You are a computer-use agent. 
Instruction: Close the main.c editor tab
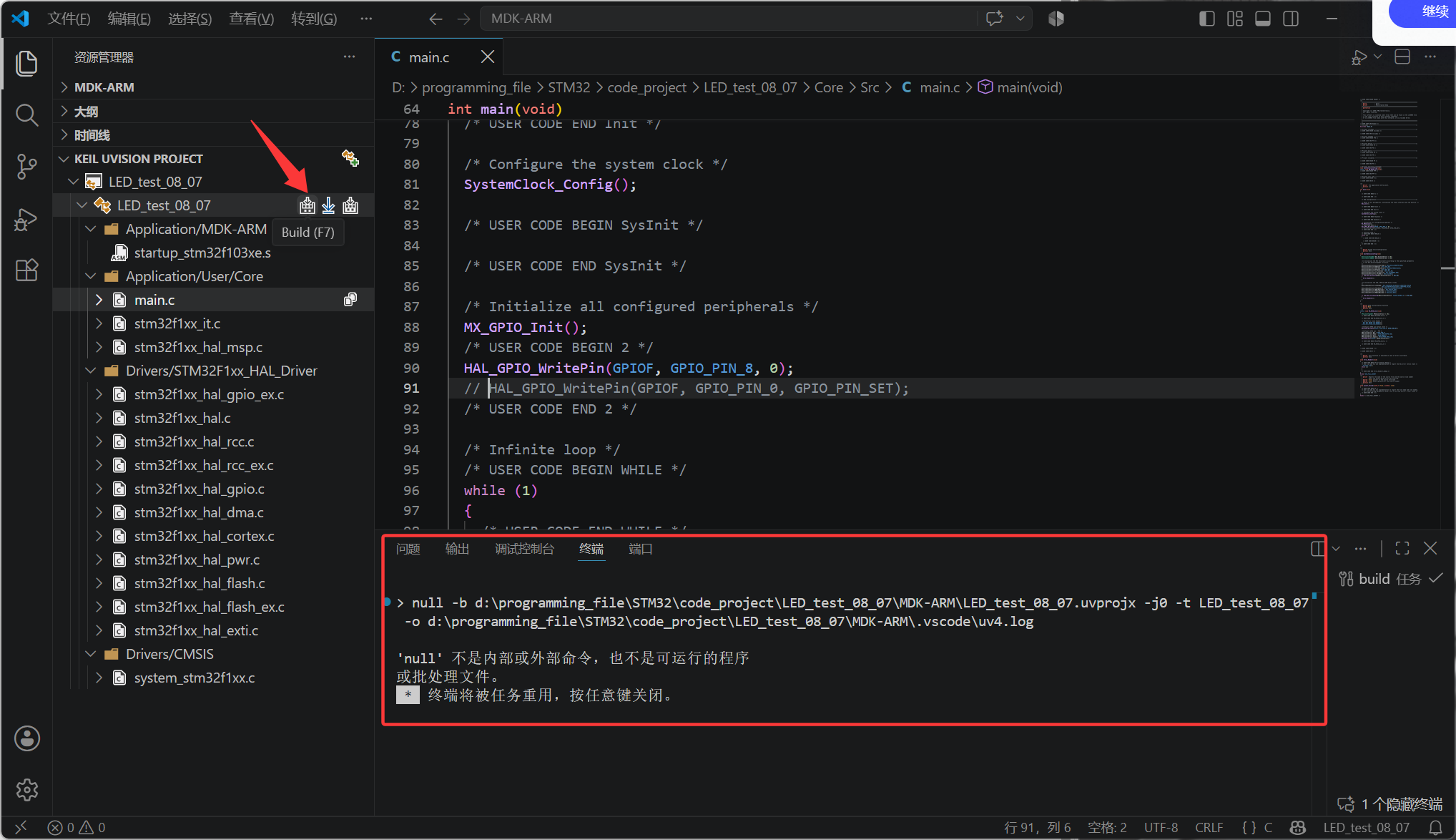click(488, 57)
